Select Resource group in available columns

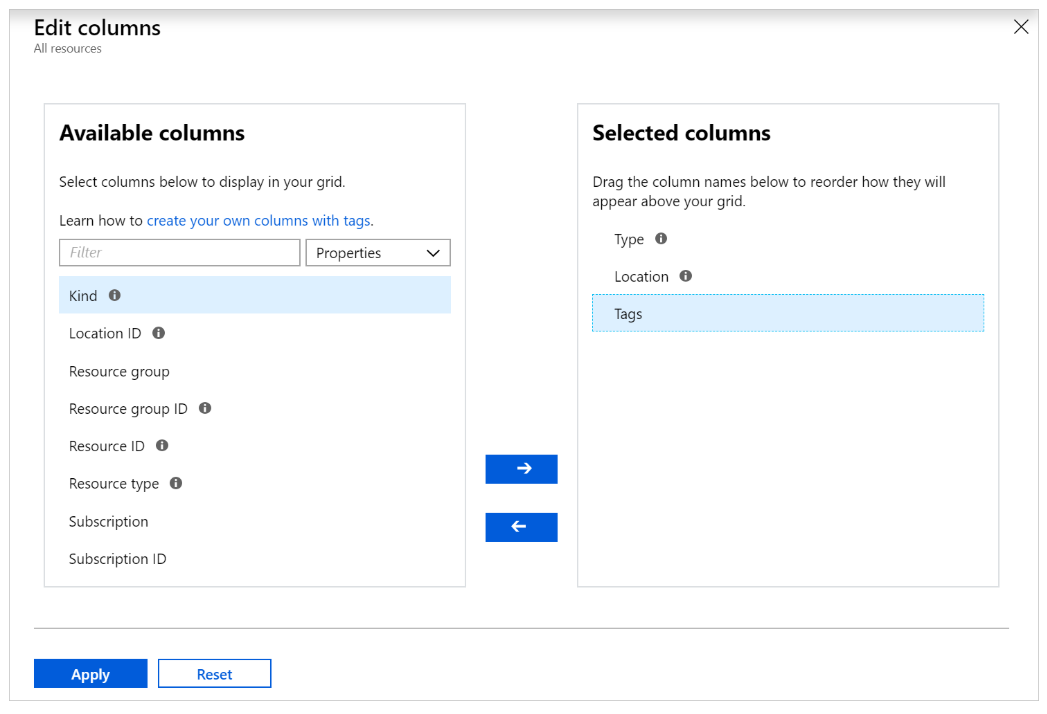(255, 371)
